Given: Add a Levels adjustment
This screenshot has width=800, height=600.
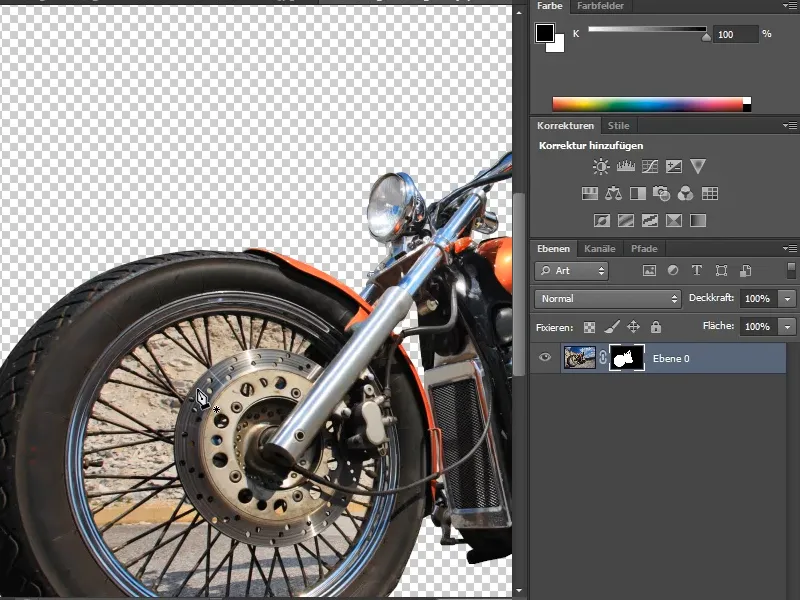Looking at the screenshot, I should (x=626, y=166).
